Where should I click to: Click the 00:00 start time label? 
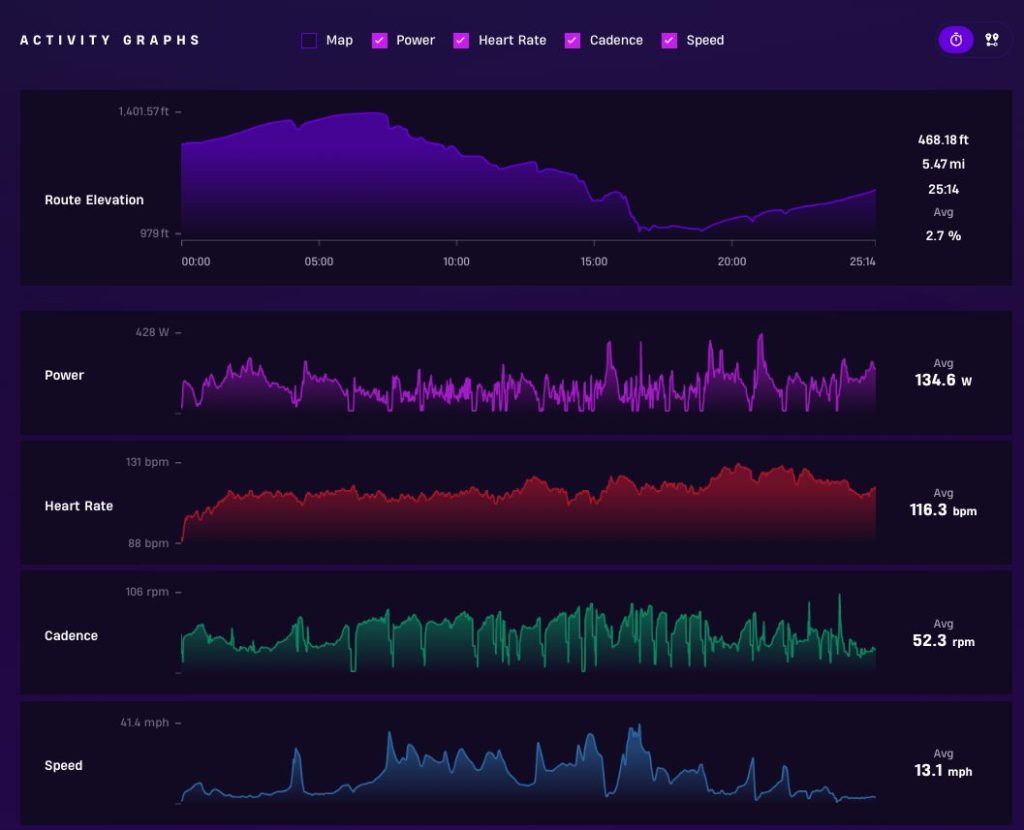pos(196,262)
